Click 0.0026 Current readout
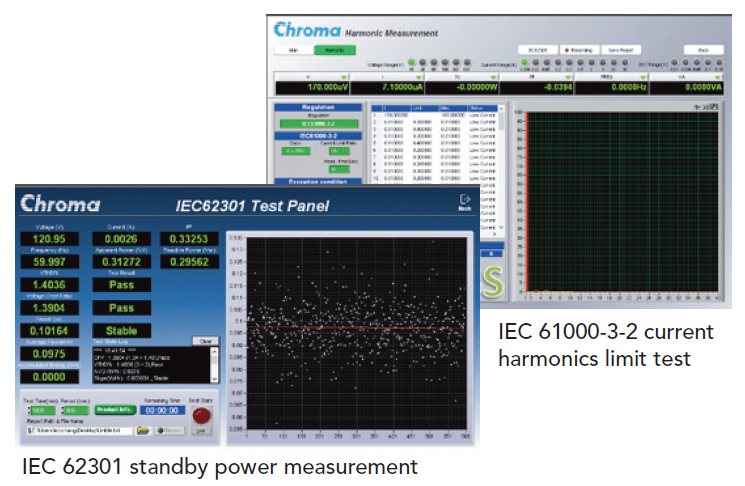 click(121, 239)
